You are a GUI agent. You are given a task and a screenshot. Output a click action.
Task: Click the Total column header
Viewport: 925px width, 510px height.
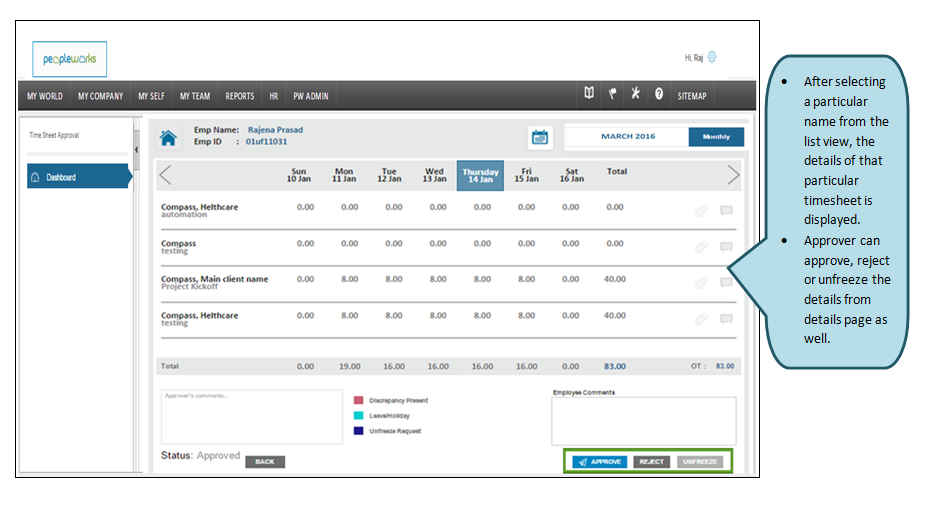(617, 172)
